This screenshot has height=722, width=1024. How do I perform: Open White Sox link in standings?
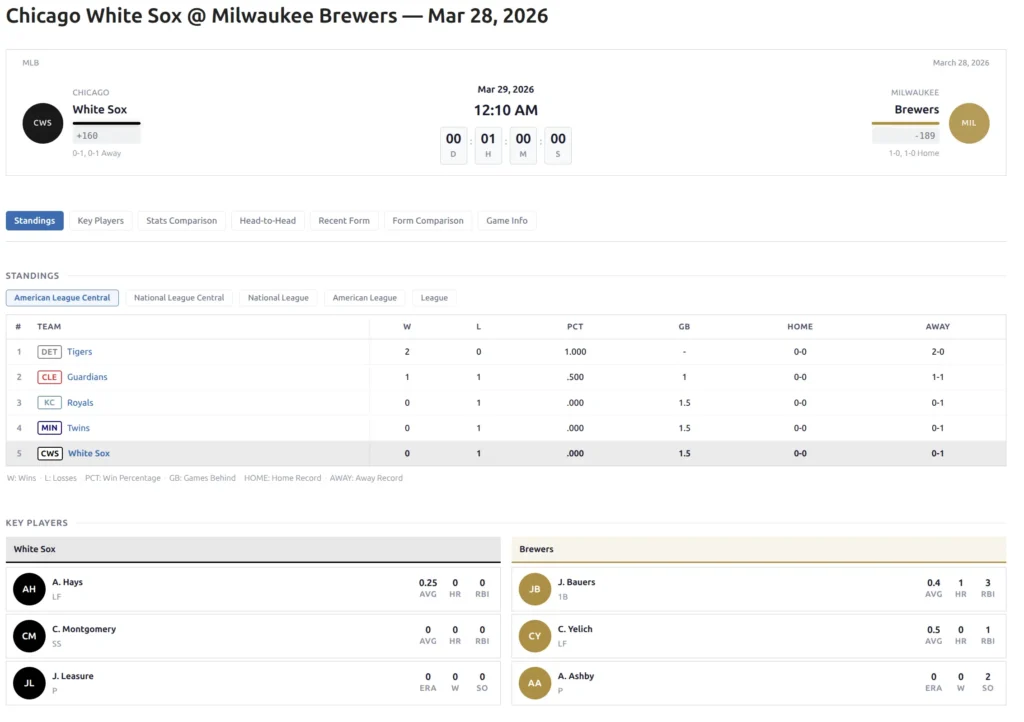click(89, 454)
